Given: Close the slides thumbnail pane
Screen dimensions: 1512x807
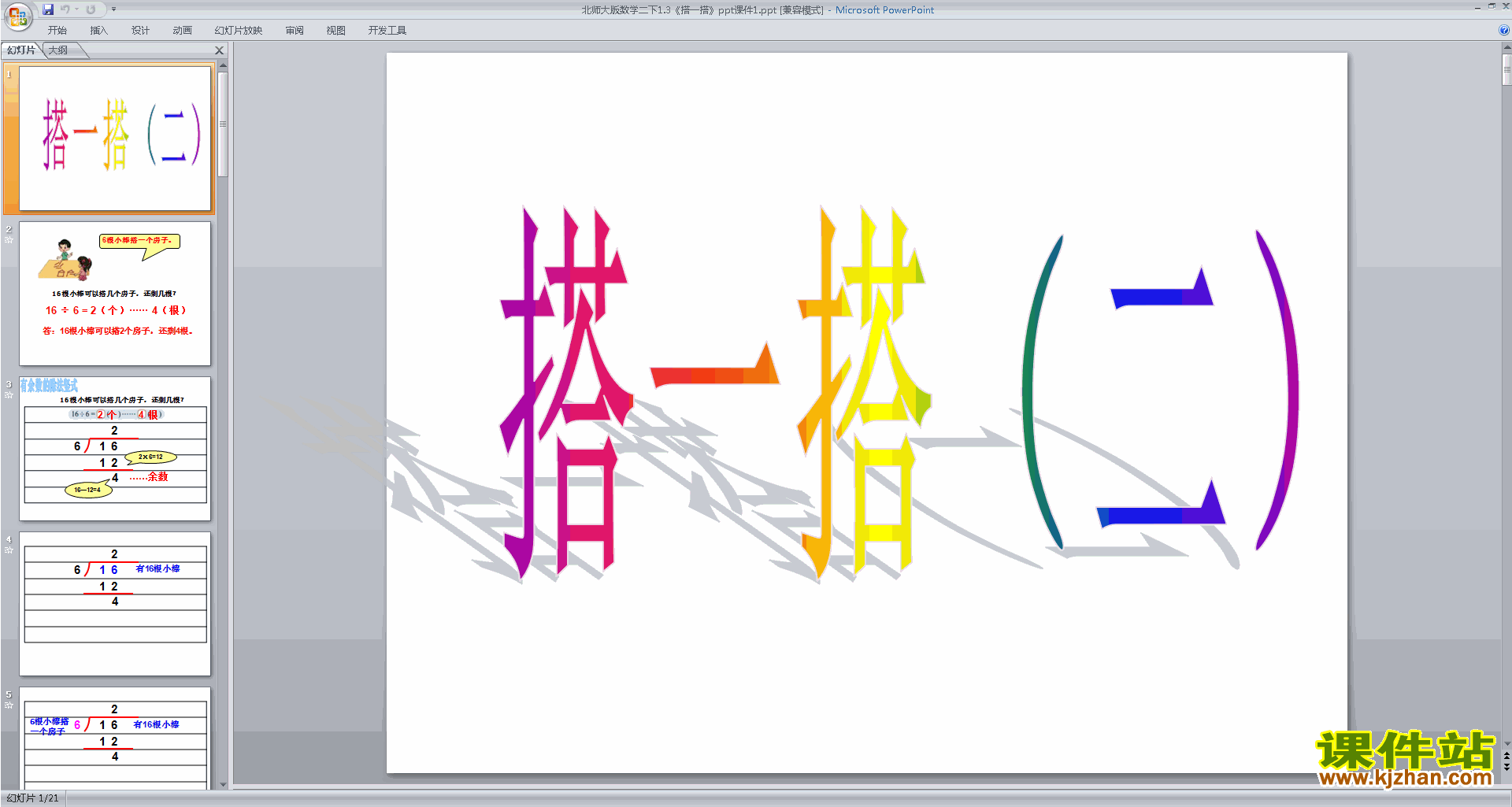Looking at the screenshot, I should (x=220, y=50).
